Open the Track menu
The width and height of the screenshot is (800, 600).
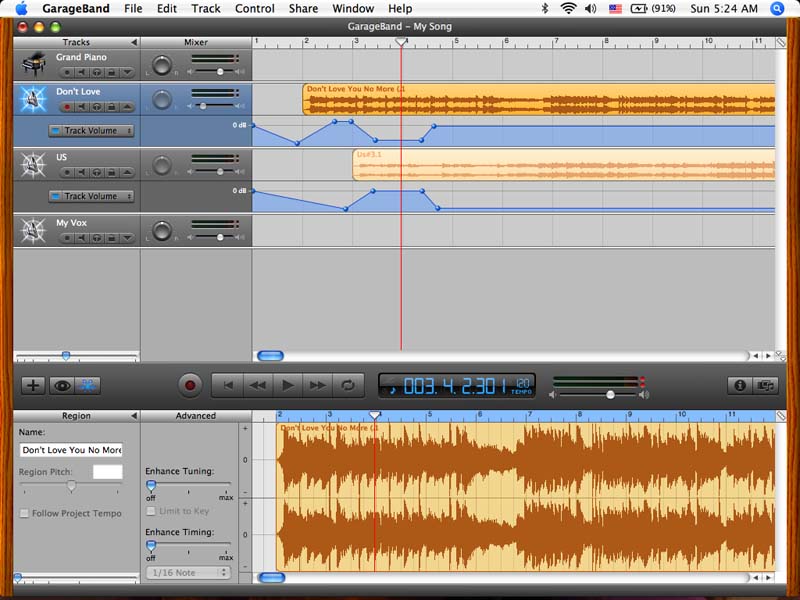(x=206, y=8)
